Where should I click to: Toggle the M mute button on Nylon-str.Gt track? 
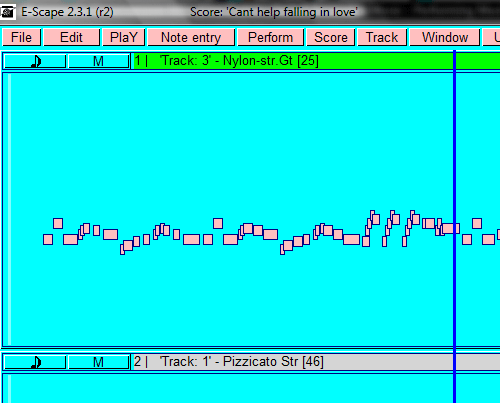tap(99, 61)
